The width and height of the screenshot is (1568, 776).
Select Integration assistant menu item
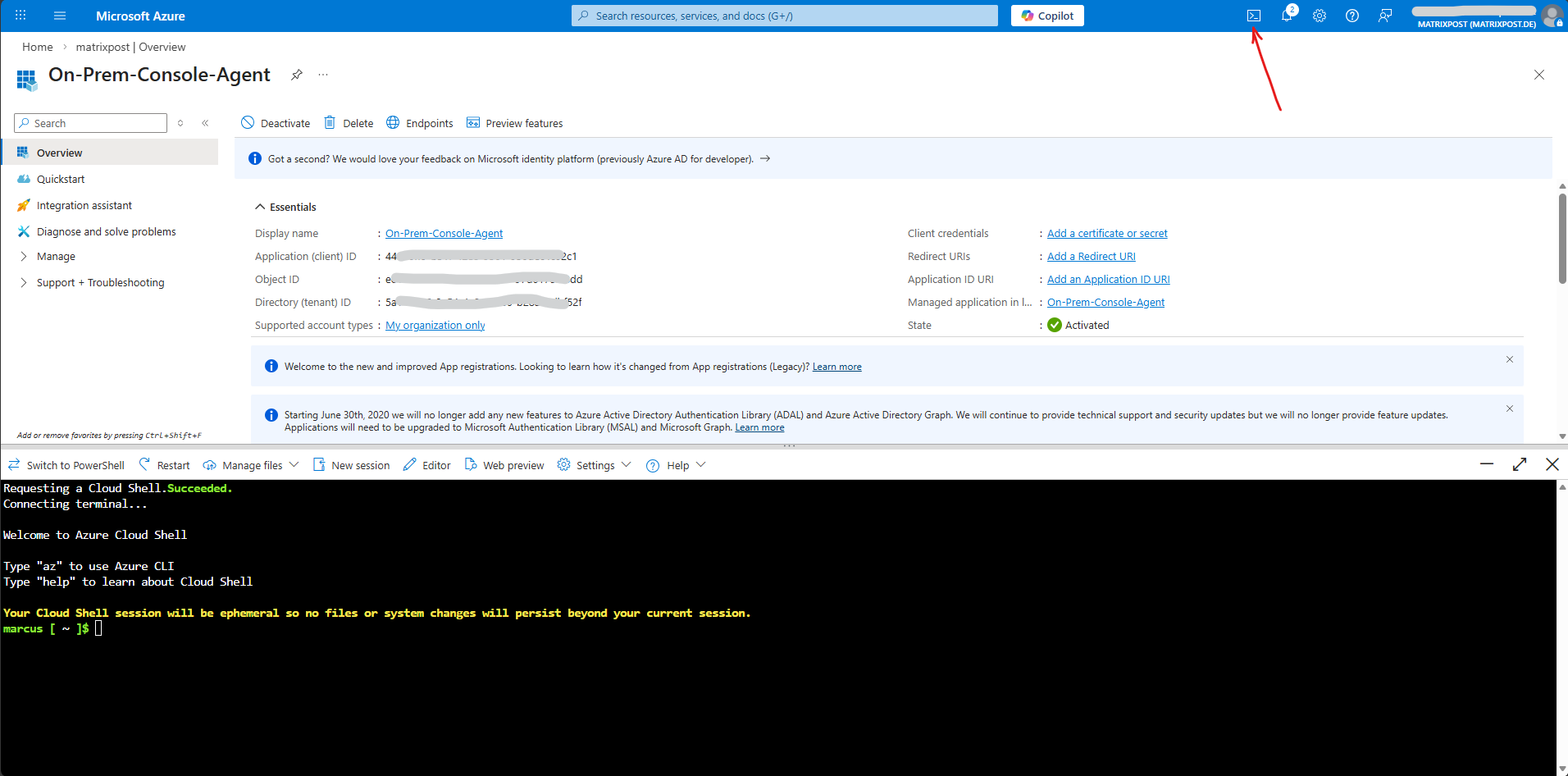(x=84, y=206)
